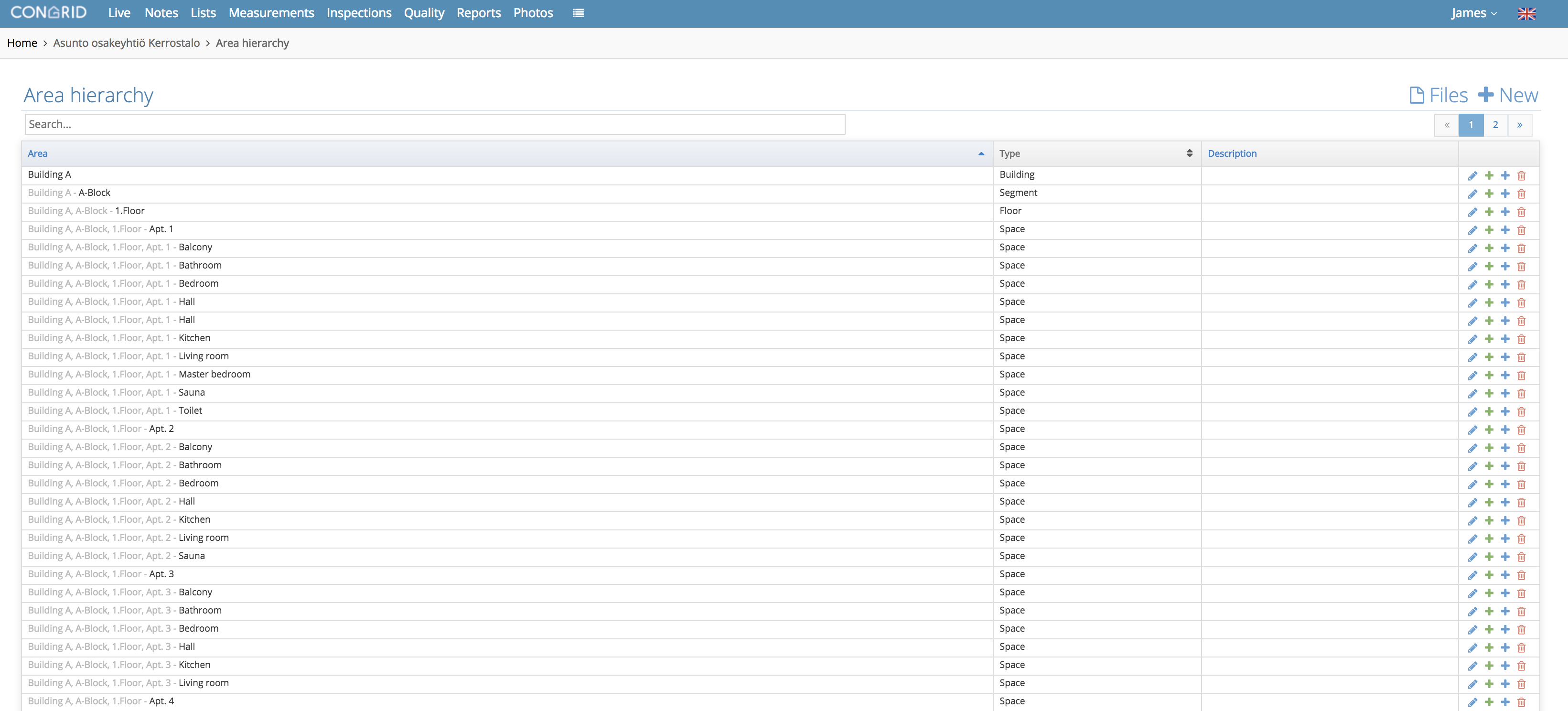Delete the Apt. 3 Bedroom row
This screenshot has height=711, width=1568.
1521,630
